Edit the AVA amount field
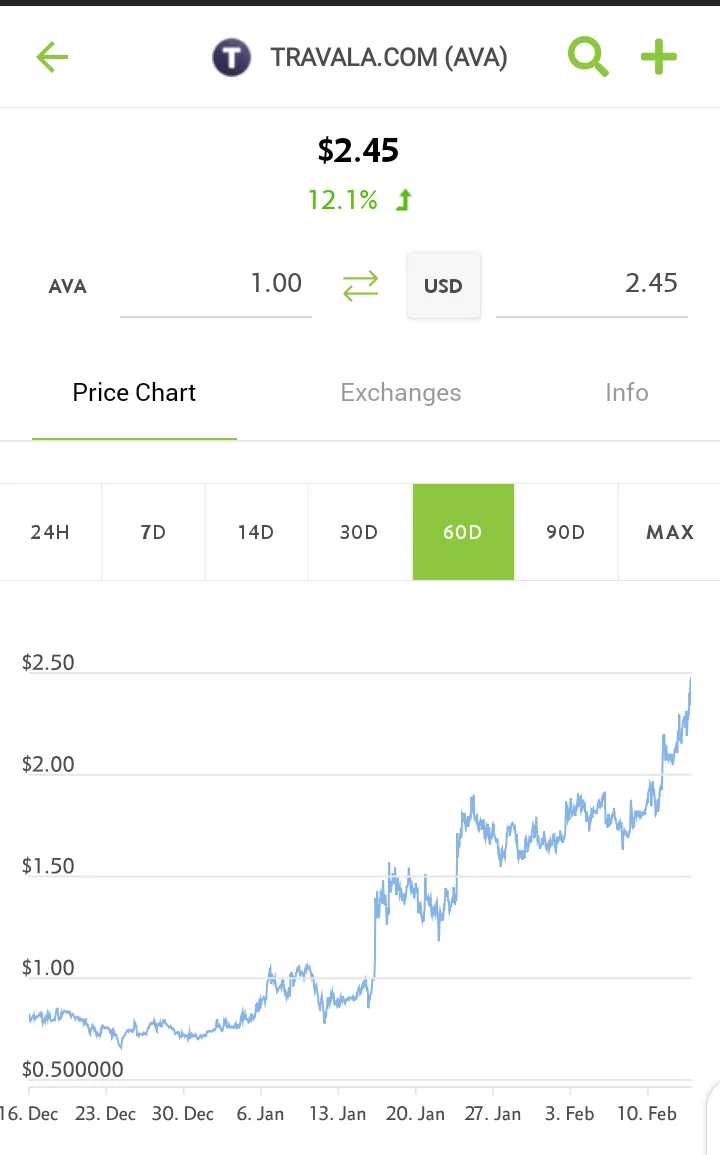 pos(216,284)
